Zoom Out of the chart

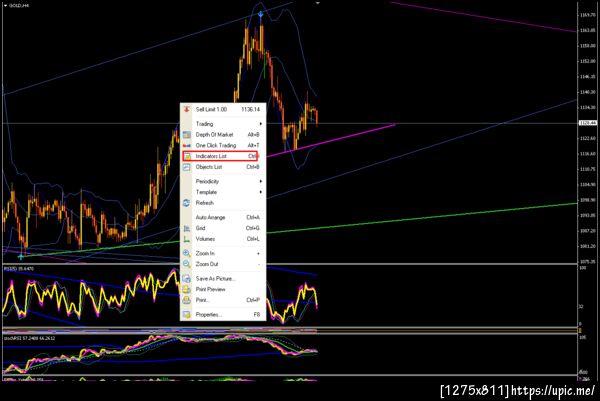(223, 264)
